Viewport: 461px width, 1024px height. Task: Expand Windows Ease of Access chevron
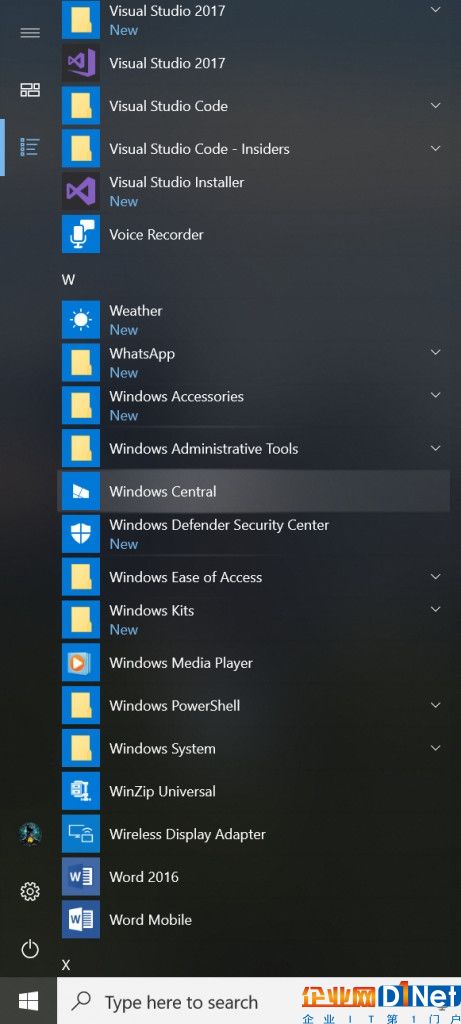pos(436,577)
